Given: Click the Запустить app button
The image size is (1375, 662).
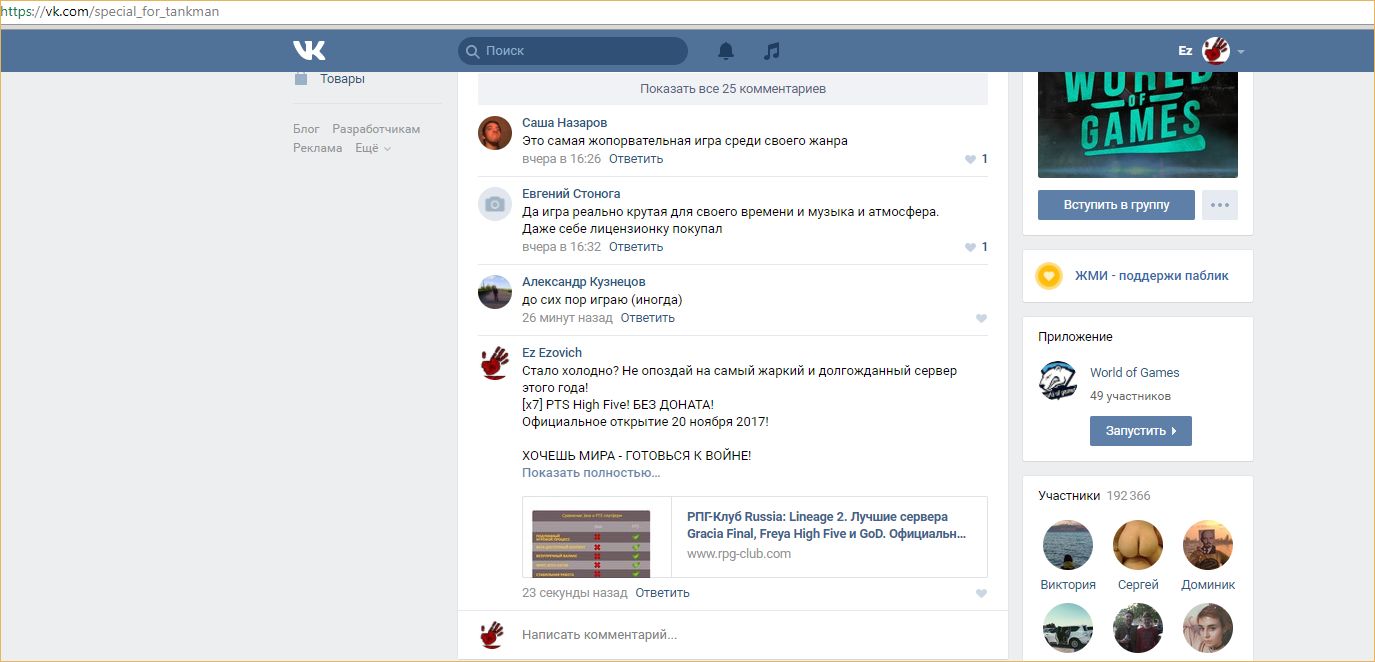Looking at the screenshot, I should [x=1141, y=431].
